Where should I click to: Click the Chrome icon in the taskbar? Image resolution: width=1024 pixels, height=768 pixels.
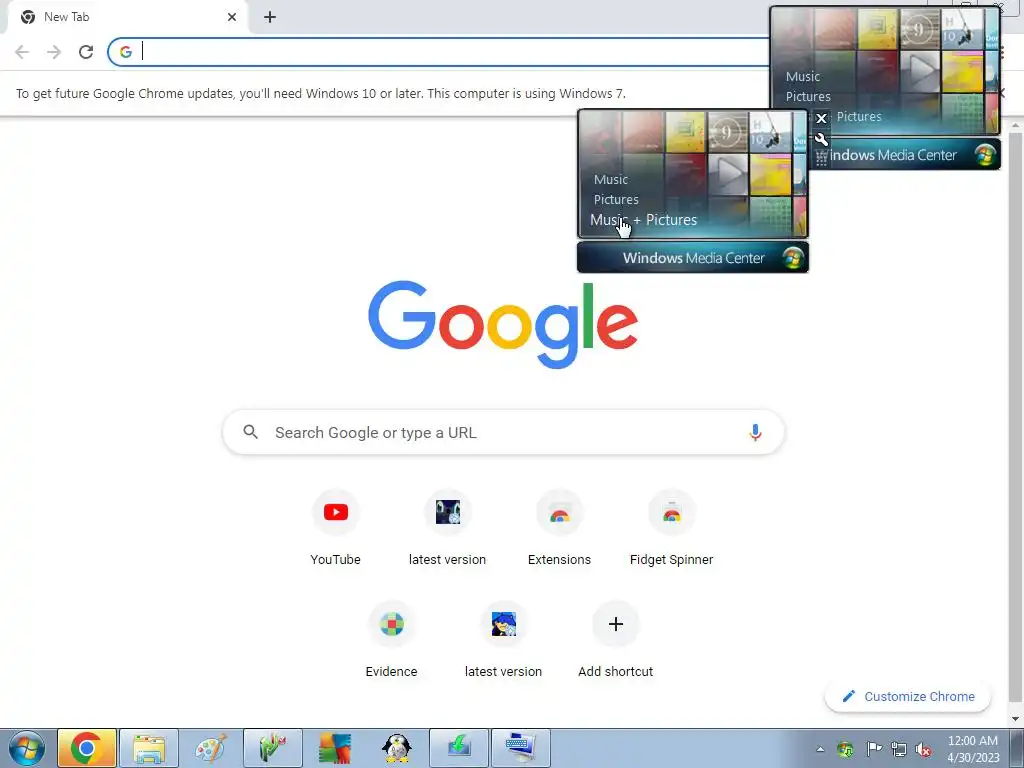(87, 748)
